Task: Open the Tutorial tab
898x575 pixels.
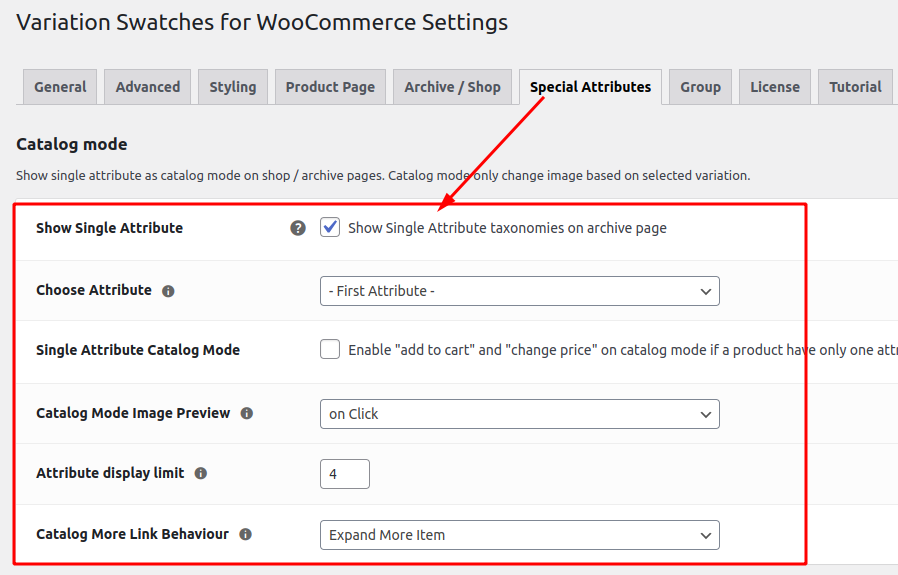Action: pos(856,87)
